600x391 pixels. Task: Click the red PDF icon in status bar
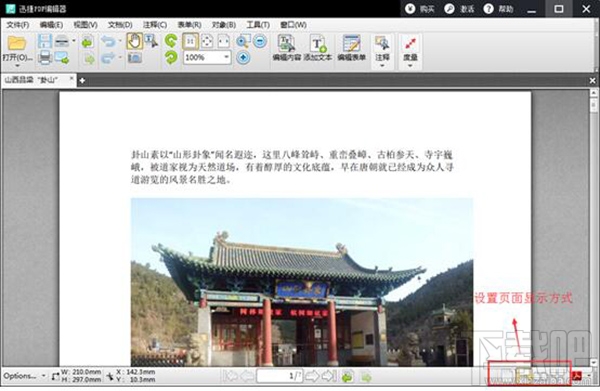(577, 376)
